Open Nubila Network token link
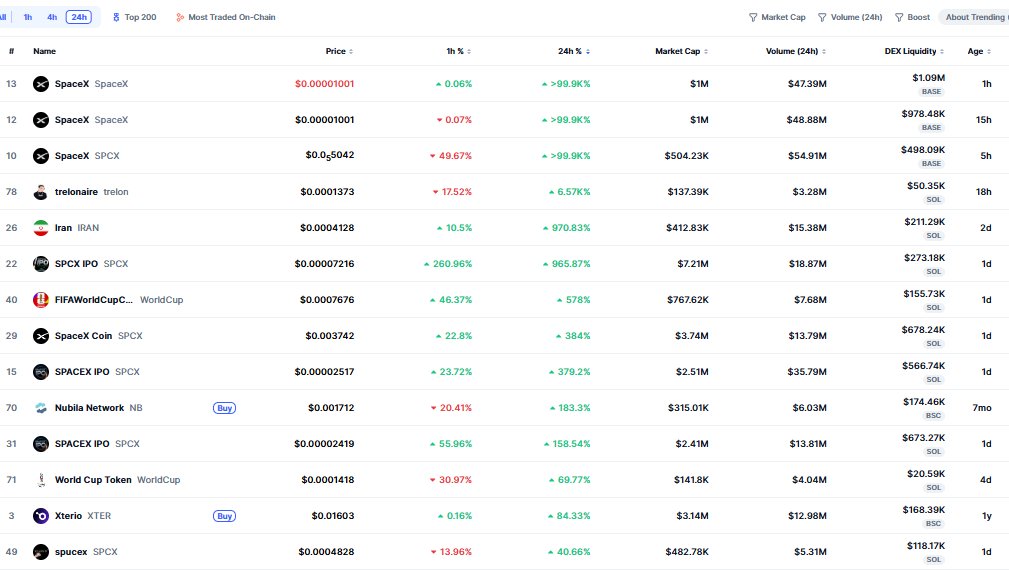 [98, 409]
